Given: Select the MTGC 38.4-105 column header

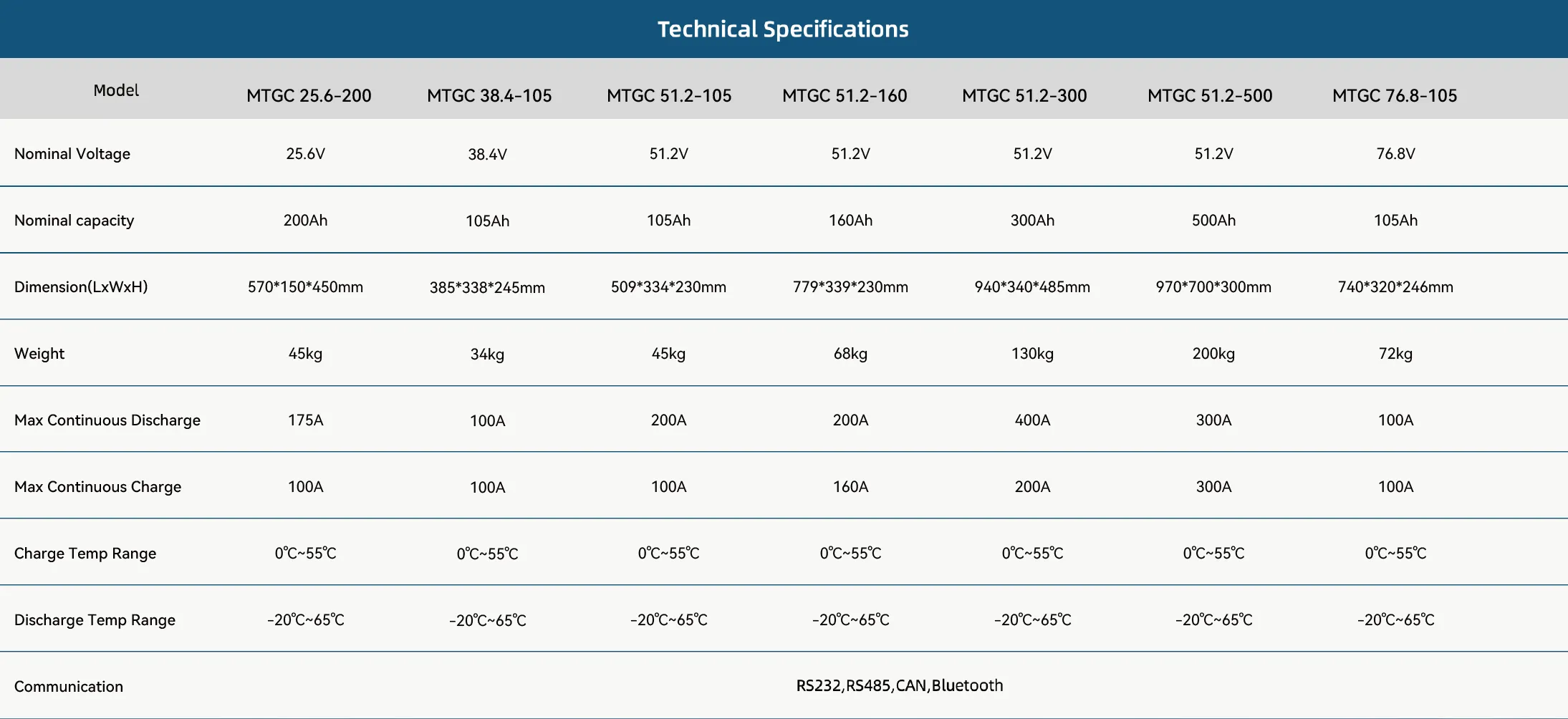Looking at the screenshot, I should (x=489, y=96).
